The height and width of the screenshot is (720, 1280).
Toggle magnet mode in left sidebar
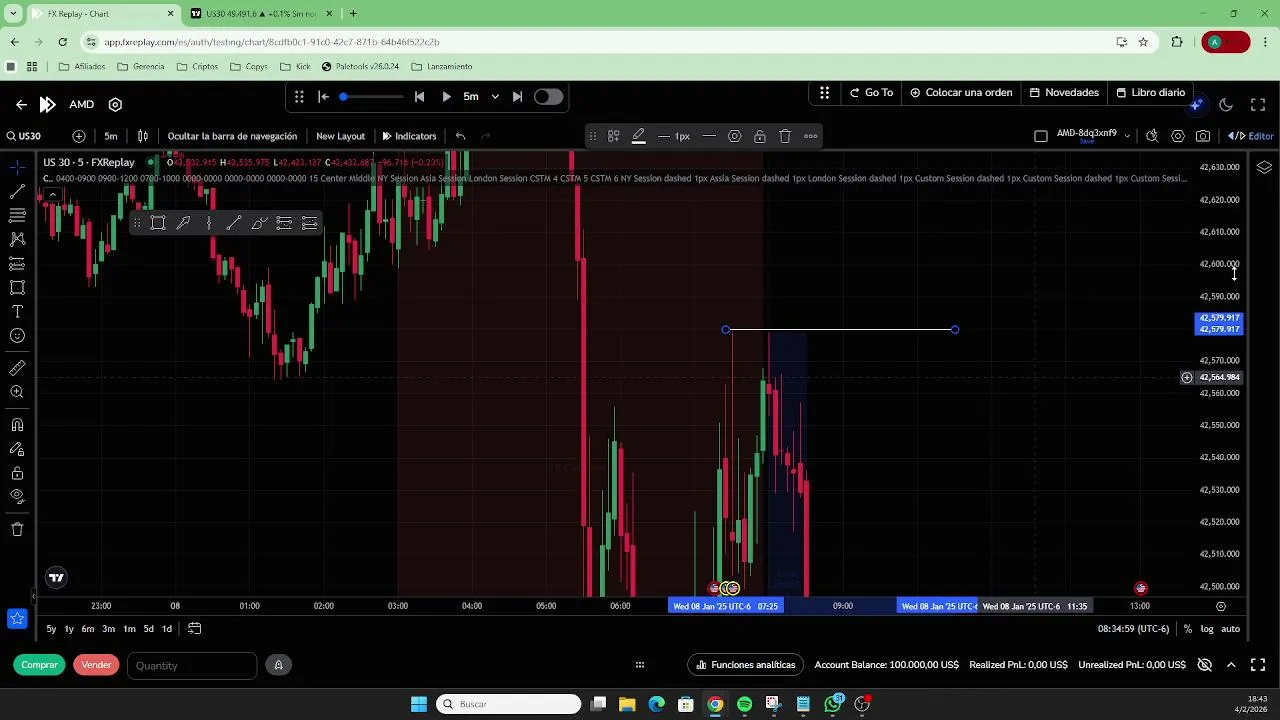(17, 425)
